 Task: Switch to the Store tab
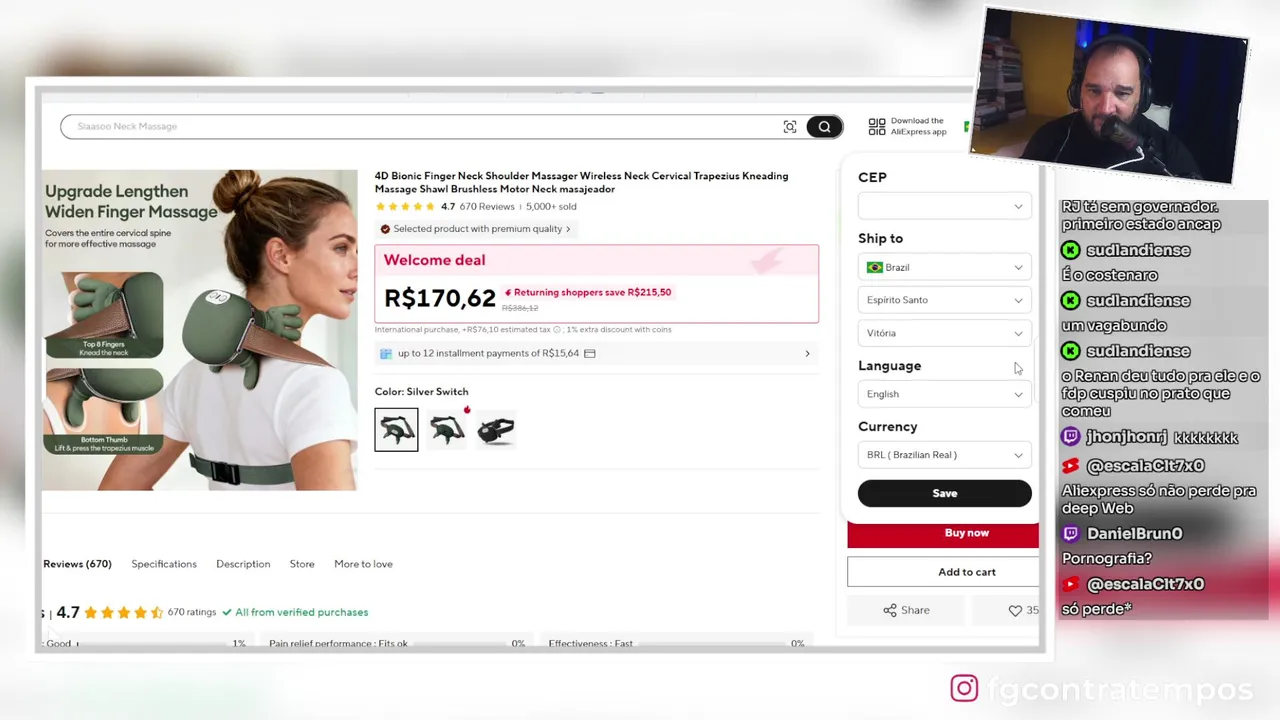point(302,564)
